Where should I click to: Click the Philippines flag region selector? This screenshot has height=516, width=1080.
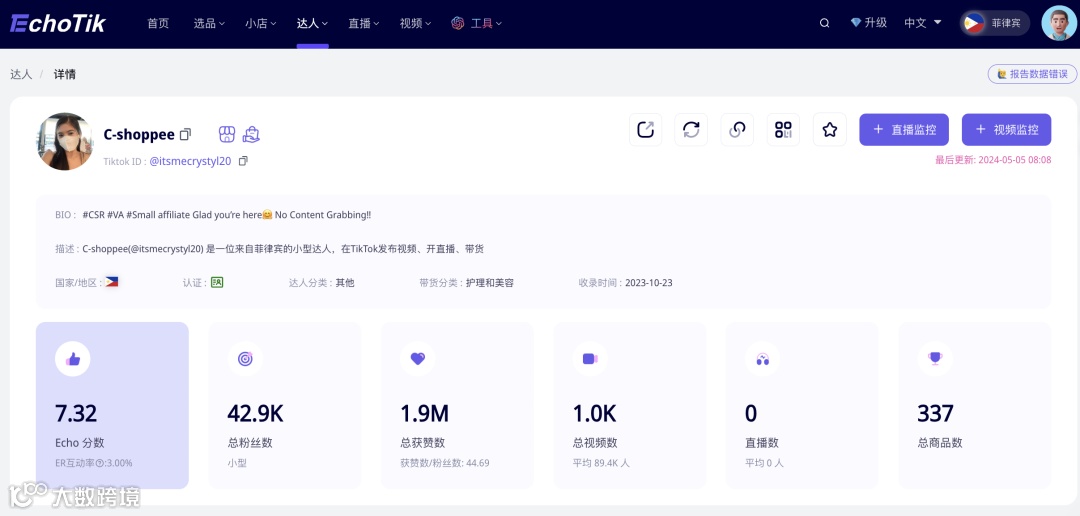995,23
